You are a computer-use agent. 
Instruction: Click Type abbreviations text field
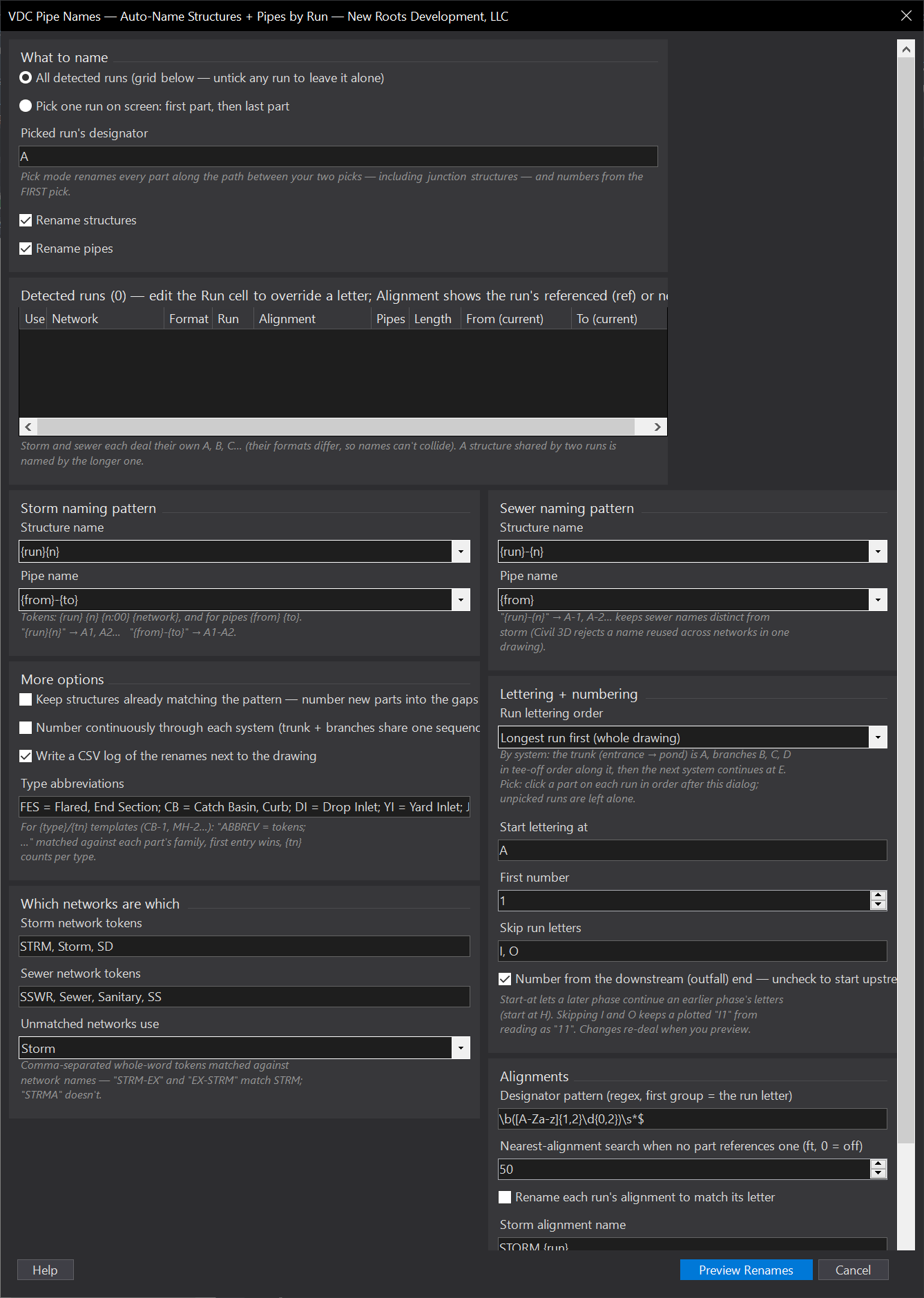click(244, 807)
